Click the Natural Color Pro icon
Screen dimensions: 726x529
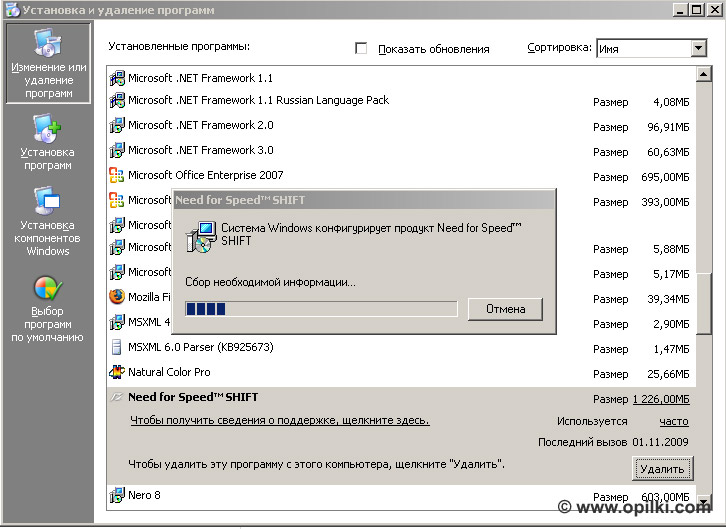pyautogui.click(x=117, y=372)
